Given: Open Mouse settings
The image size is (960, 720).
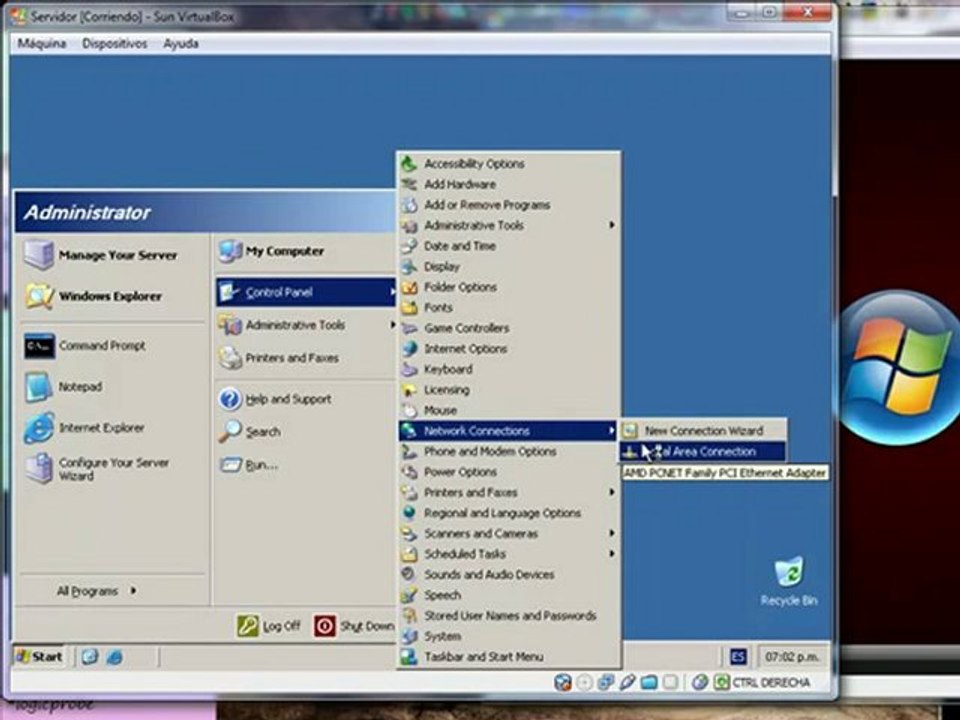Looking at the screenshot, I should point(509,410).
